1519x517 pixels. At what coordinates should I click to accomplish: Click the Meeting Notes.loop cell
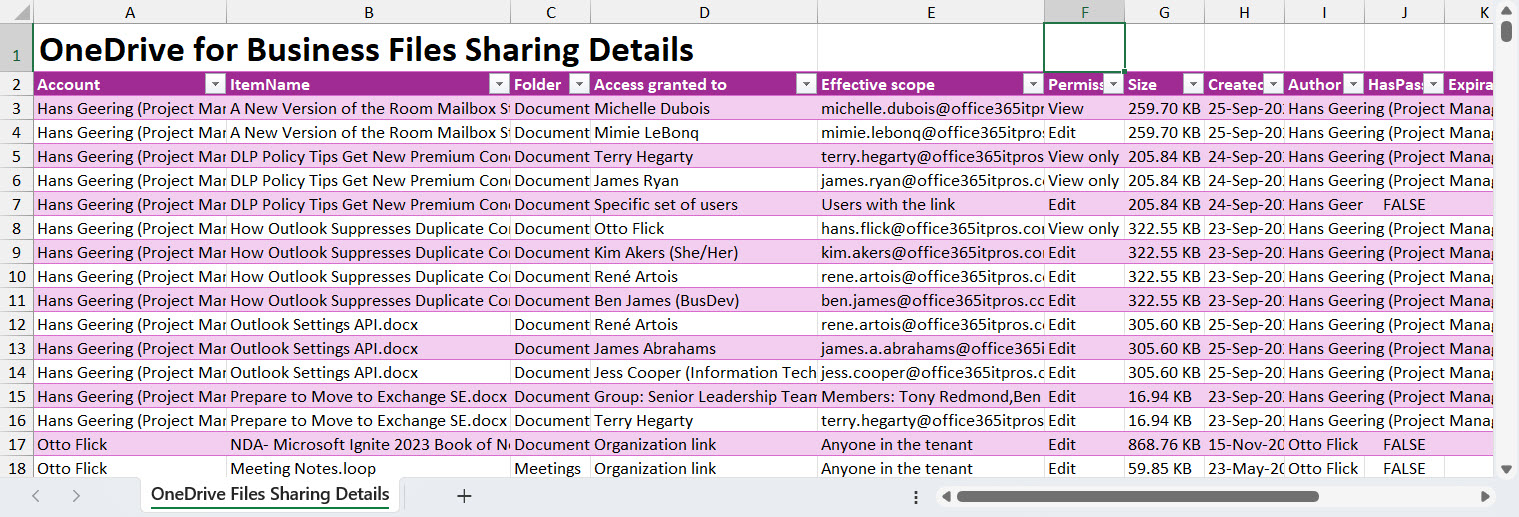(x=369, y=468)
